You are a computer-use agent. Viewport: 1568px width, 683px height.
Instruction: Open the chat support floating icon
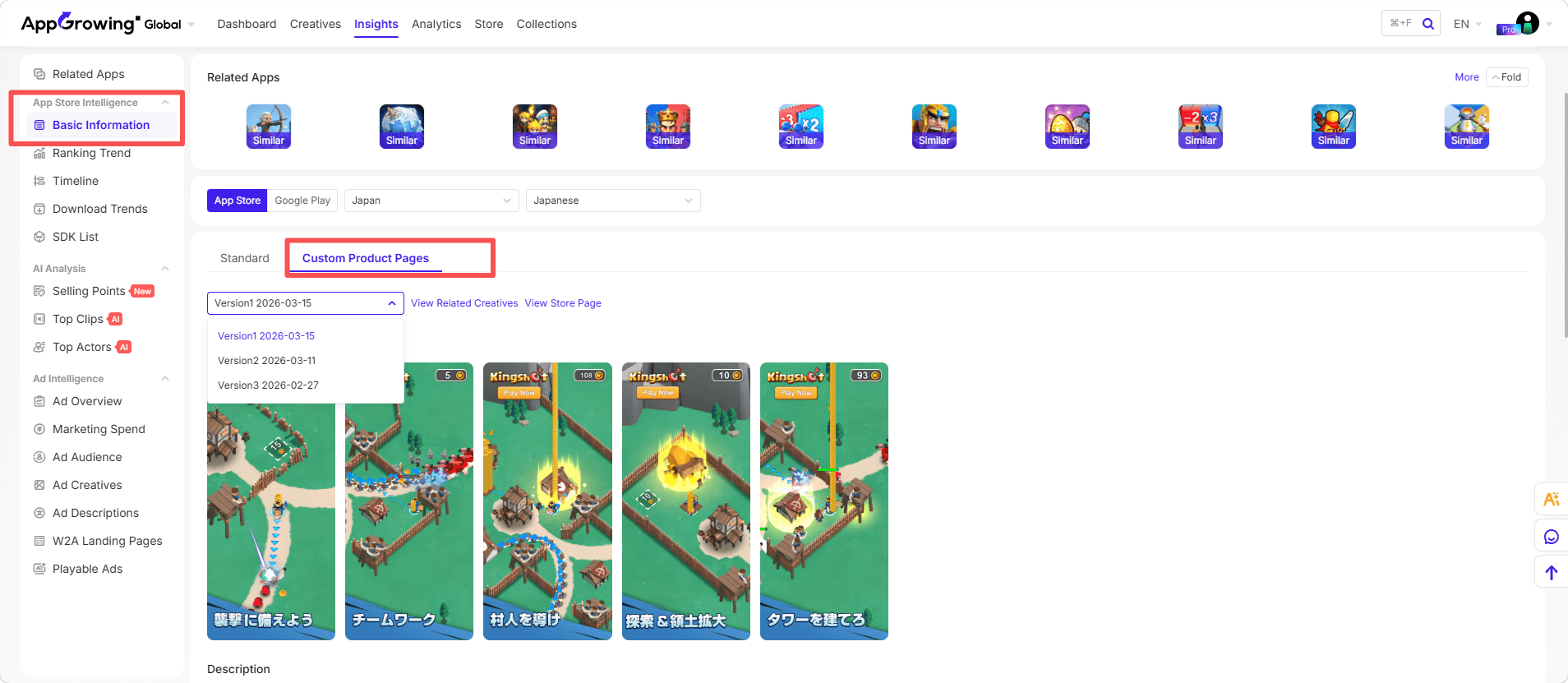pyautogui.click(x=1551, y=537)
